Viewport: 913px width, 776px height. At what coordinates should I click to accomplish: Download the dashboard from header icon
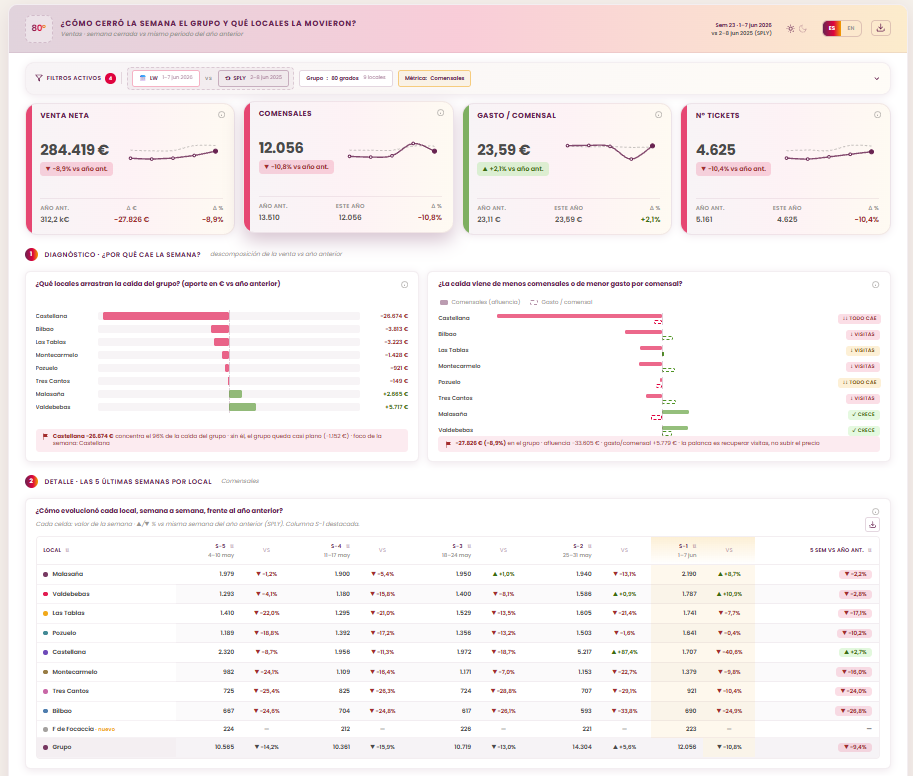[880, 28]
